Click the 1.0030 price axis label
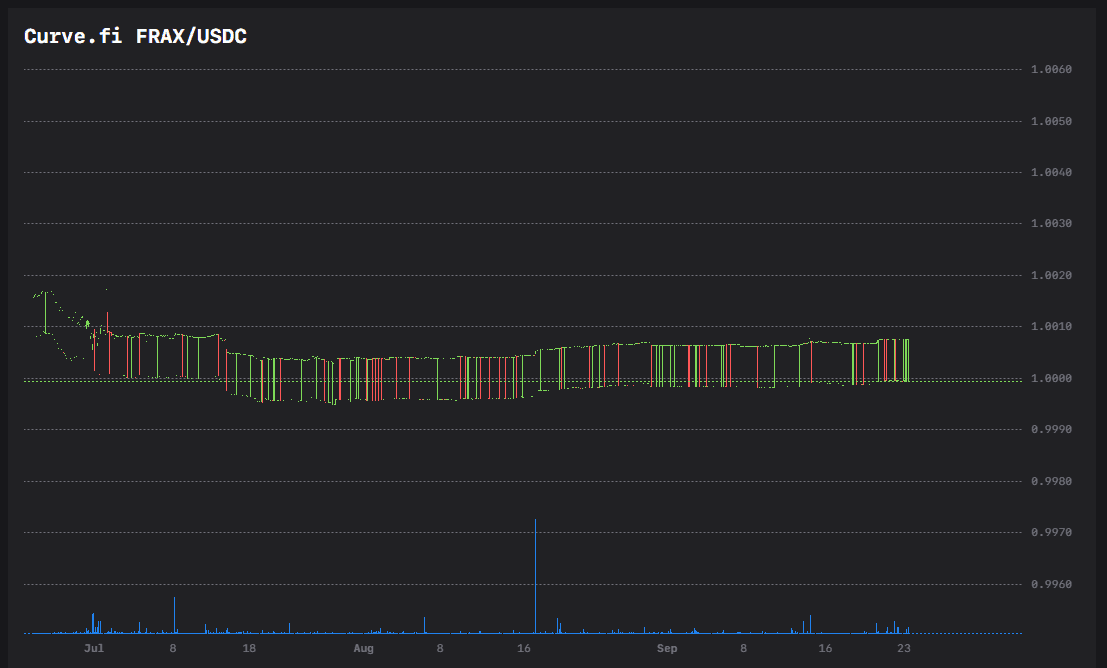 (1051, 224)
